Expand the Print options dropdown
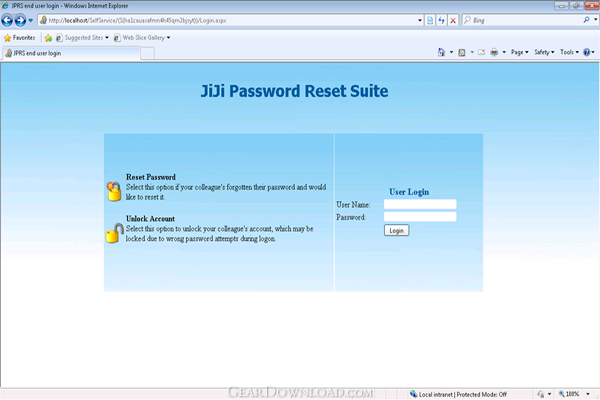 coord(504,52)
